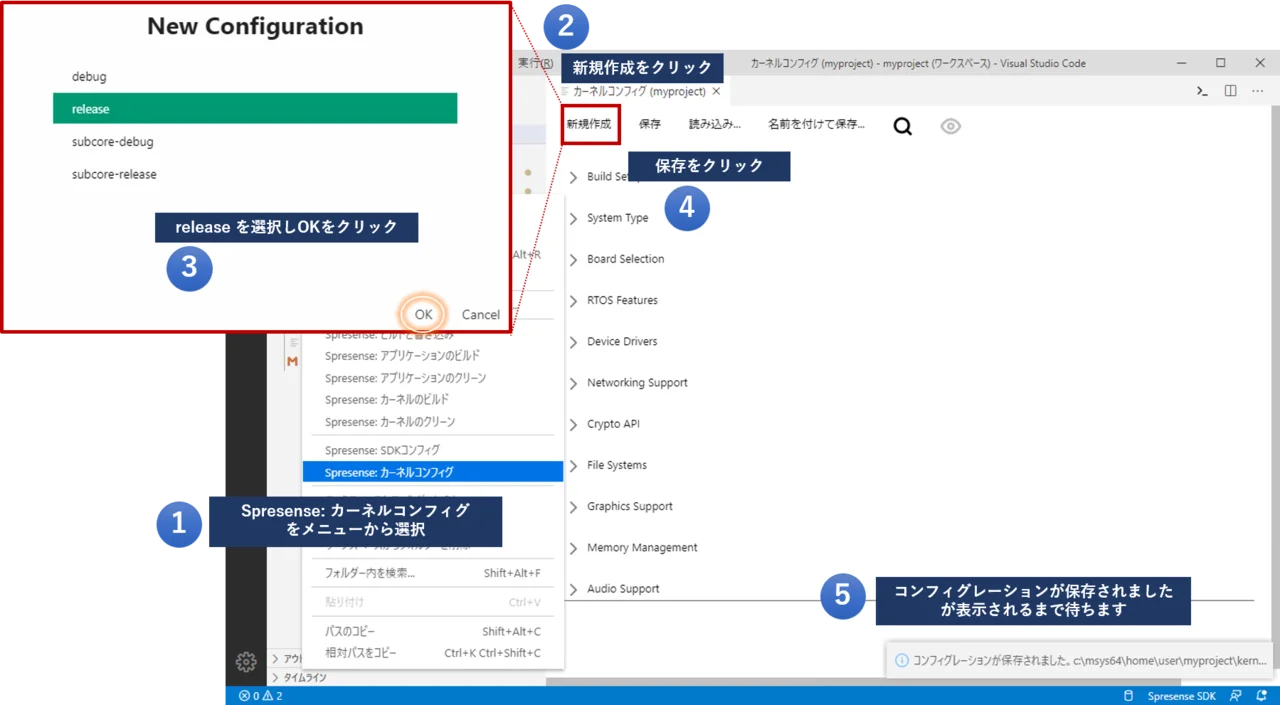Expand the Memory Management section
The width and height of the screenshot is (1280, 705).
(634, 548)
